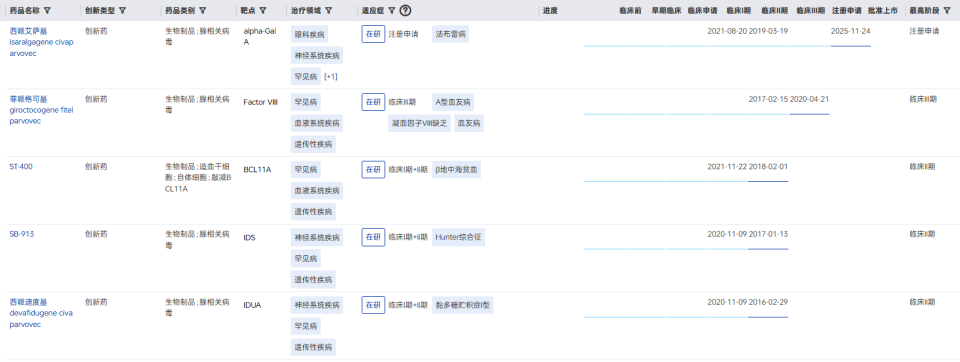The image size is (960, 362).
Task: Open drug link 菲哌格可基 giroctocogene fitelparvovec
Action: point(41,110)
